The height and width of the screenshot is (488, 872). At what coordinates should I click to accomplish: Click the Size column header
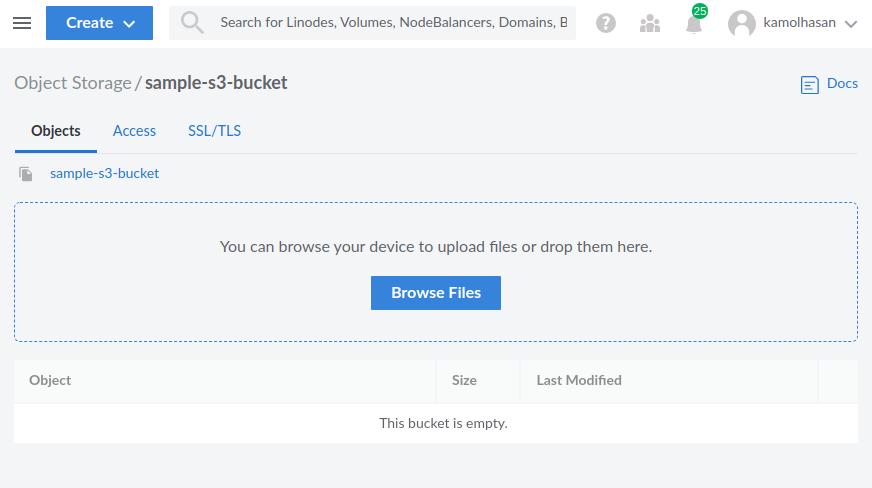464,380
